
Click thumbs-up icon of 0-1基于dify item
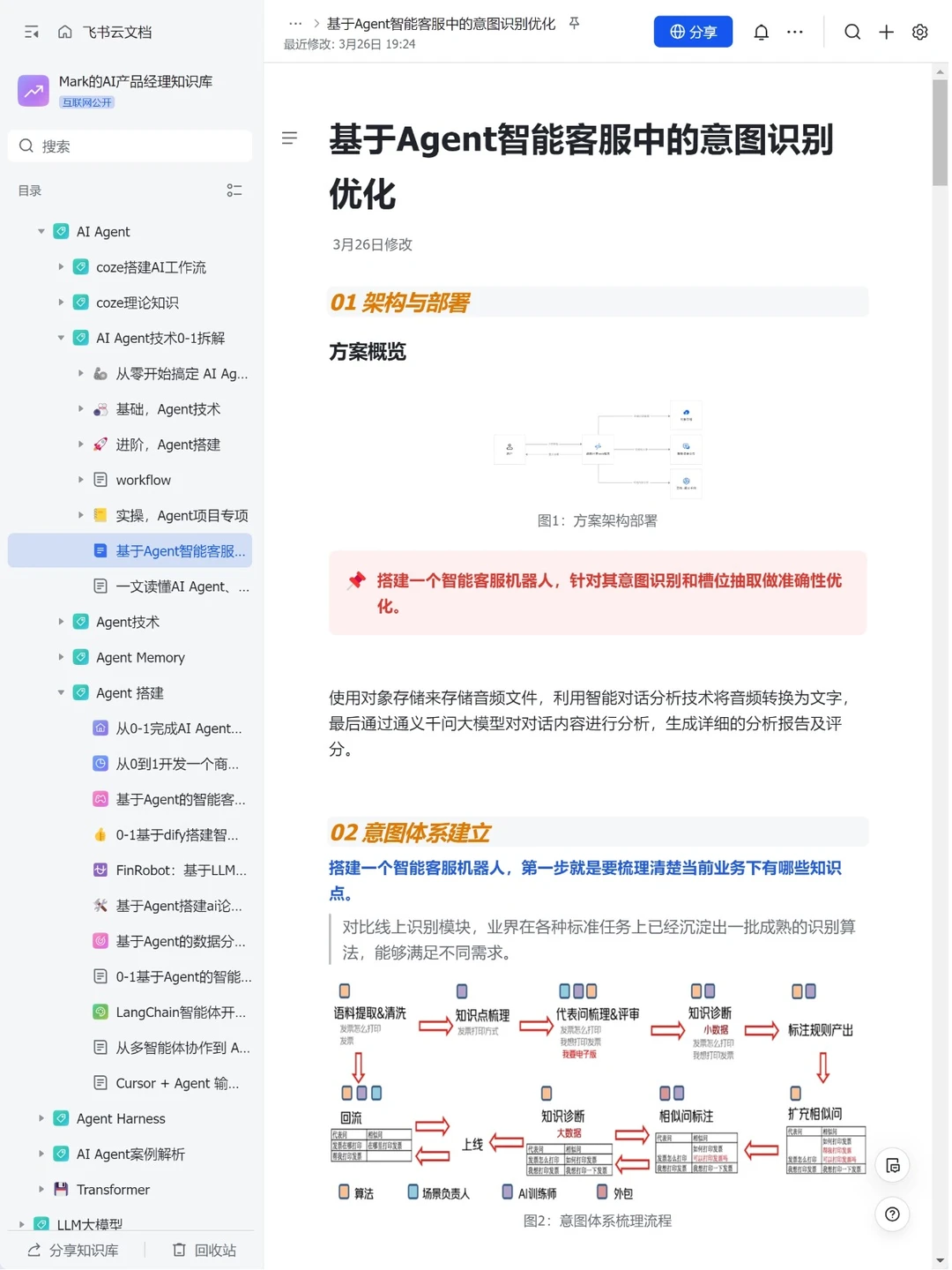click(100, 835)
